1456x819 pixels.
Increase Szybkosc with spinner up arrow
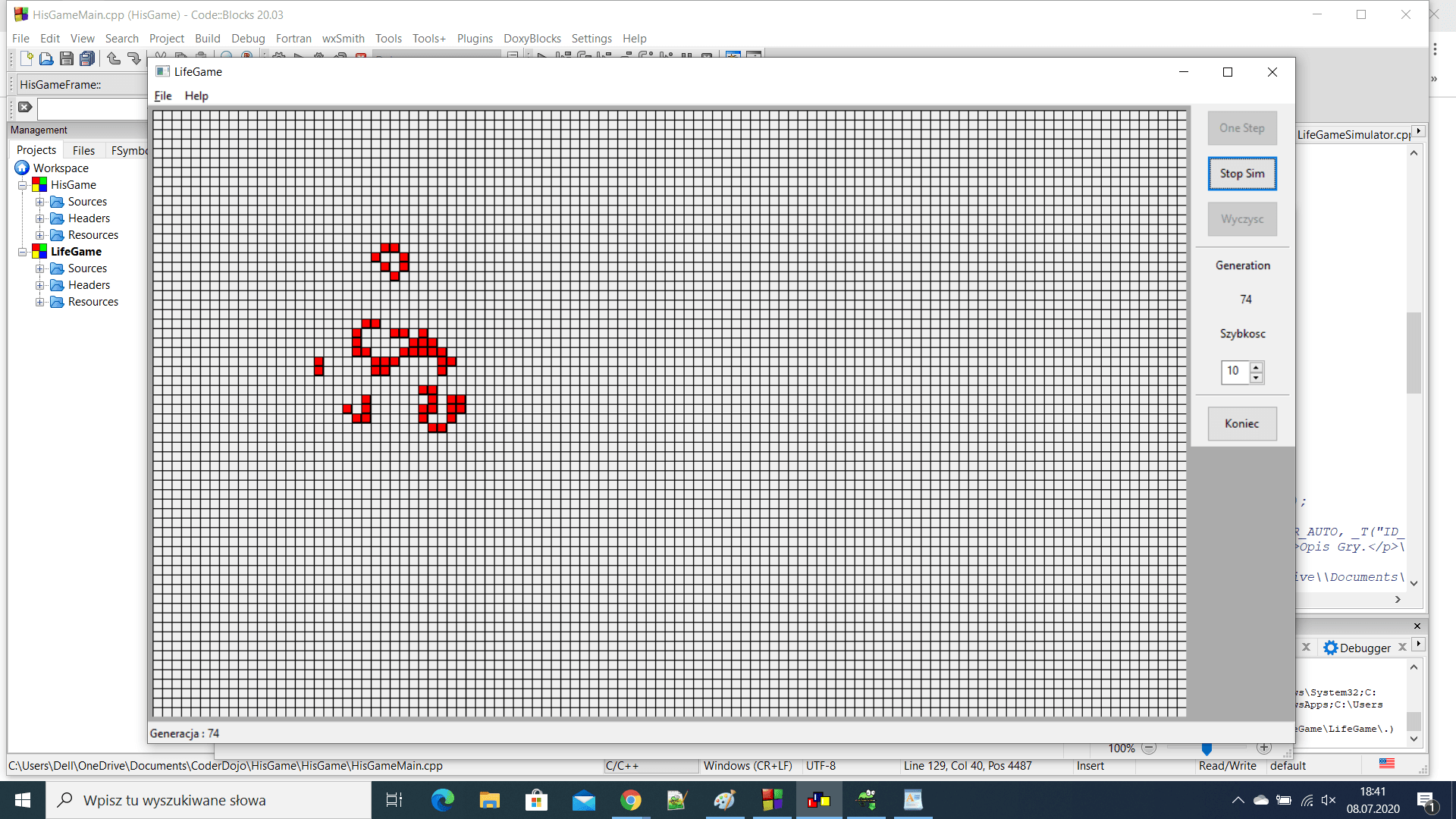click(1257, 367)
